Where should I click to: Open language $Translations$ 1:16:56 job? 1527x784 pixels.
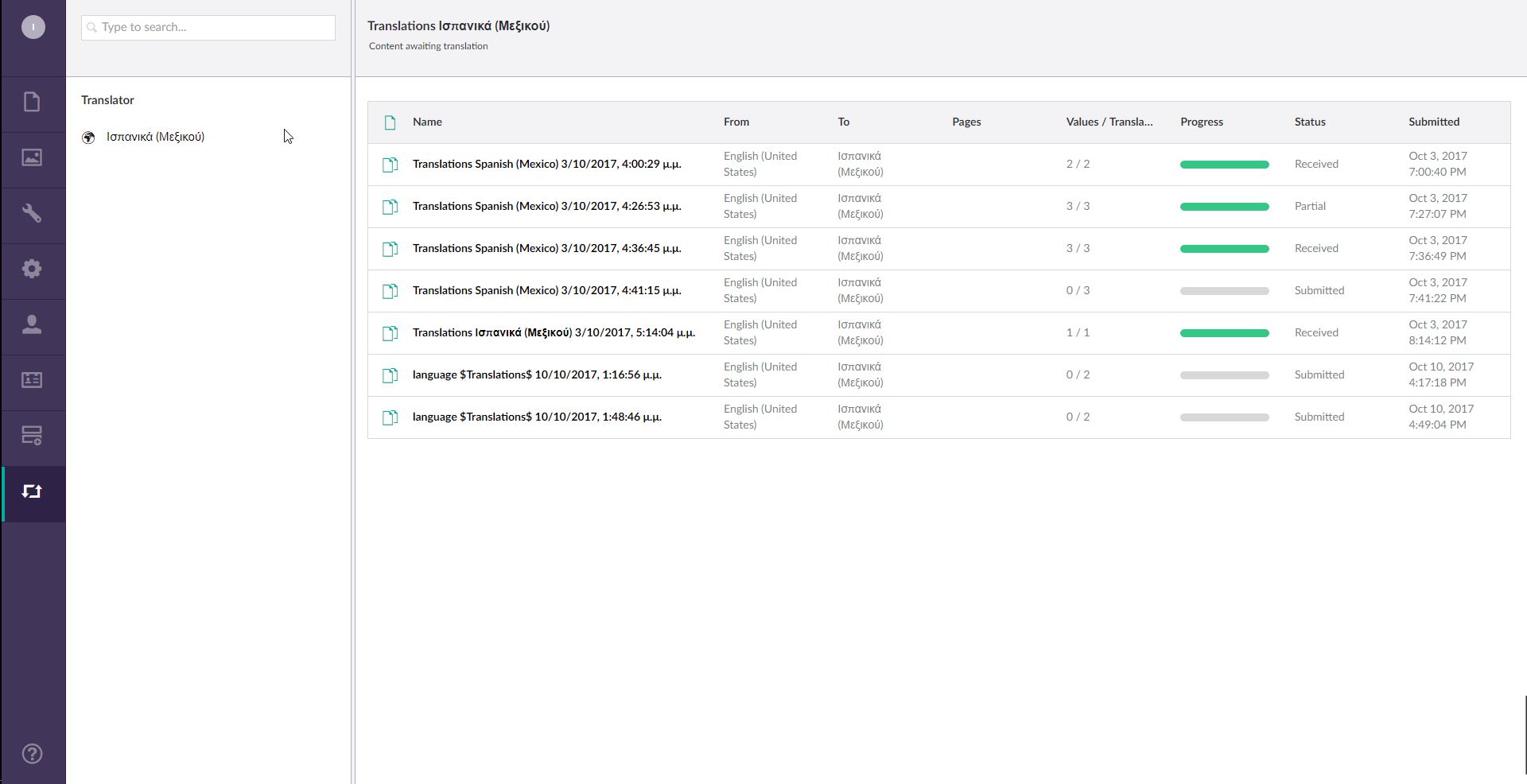pos(537,375)
